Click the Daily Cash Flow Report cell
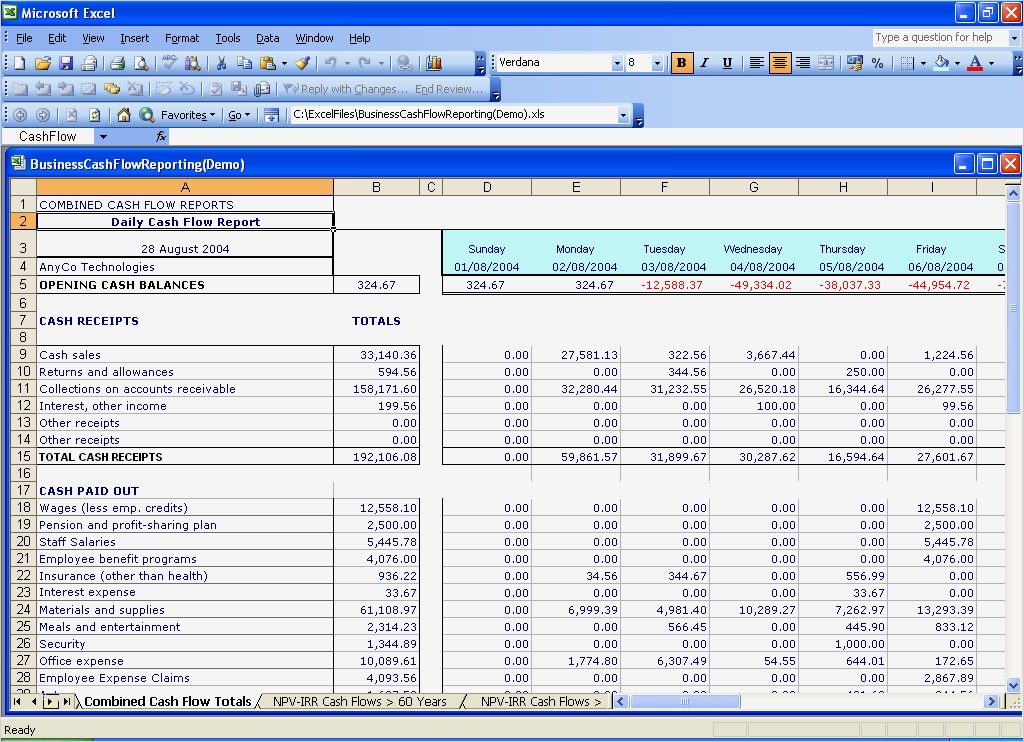This screenshot has width=1024, height=742. tap(185, 222)
